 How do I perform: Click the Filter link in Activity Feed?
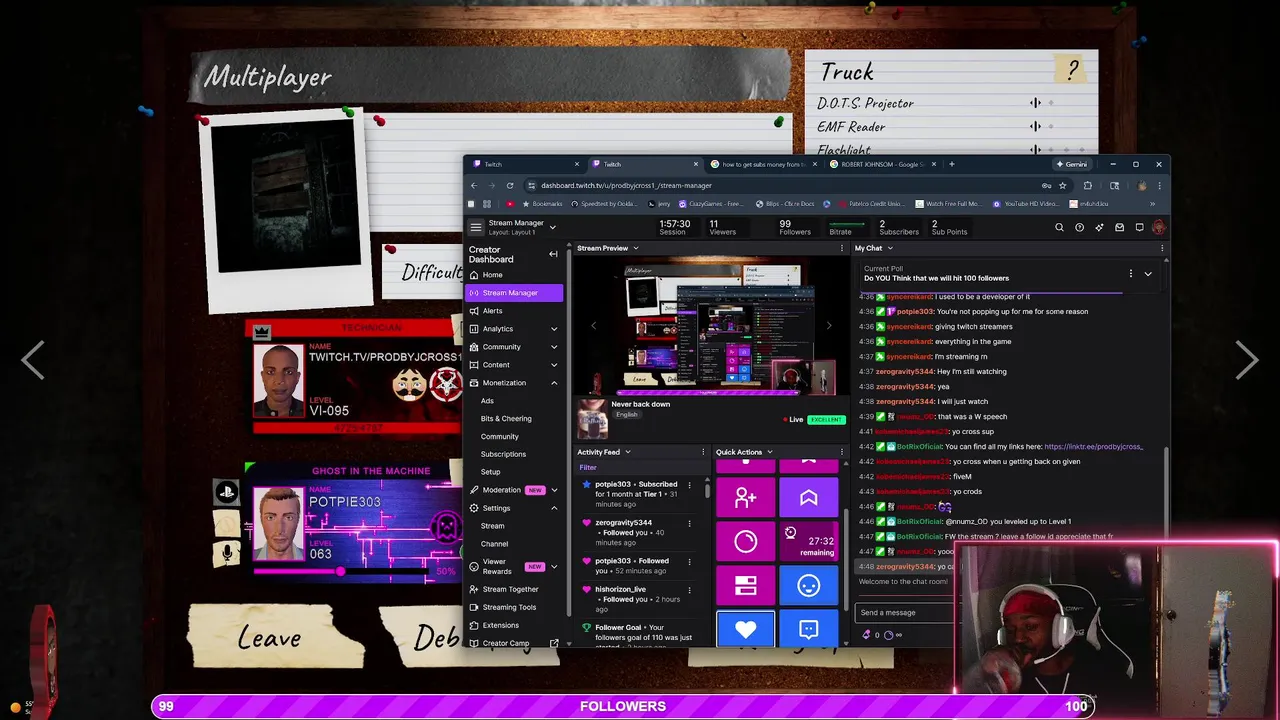pos(588,467)
